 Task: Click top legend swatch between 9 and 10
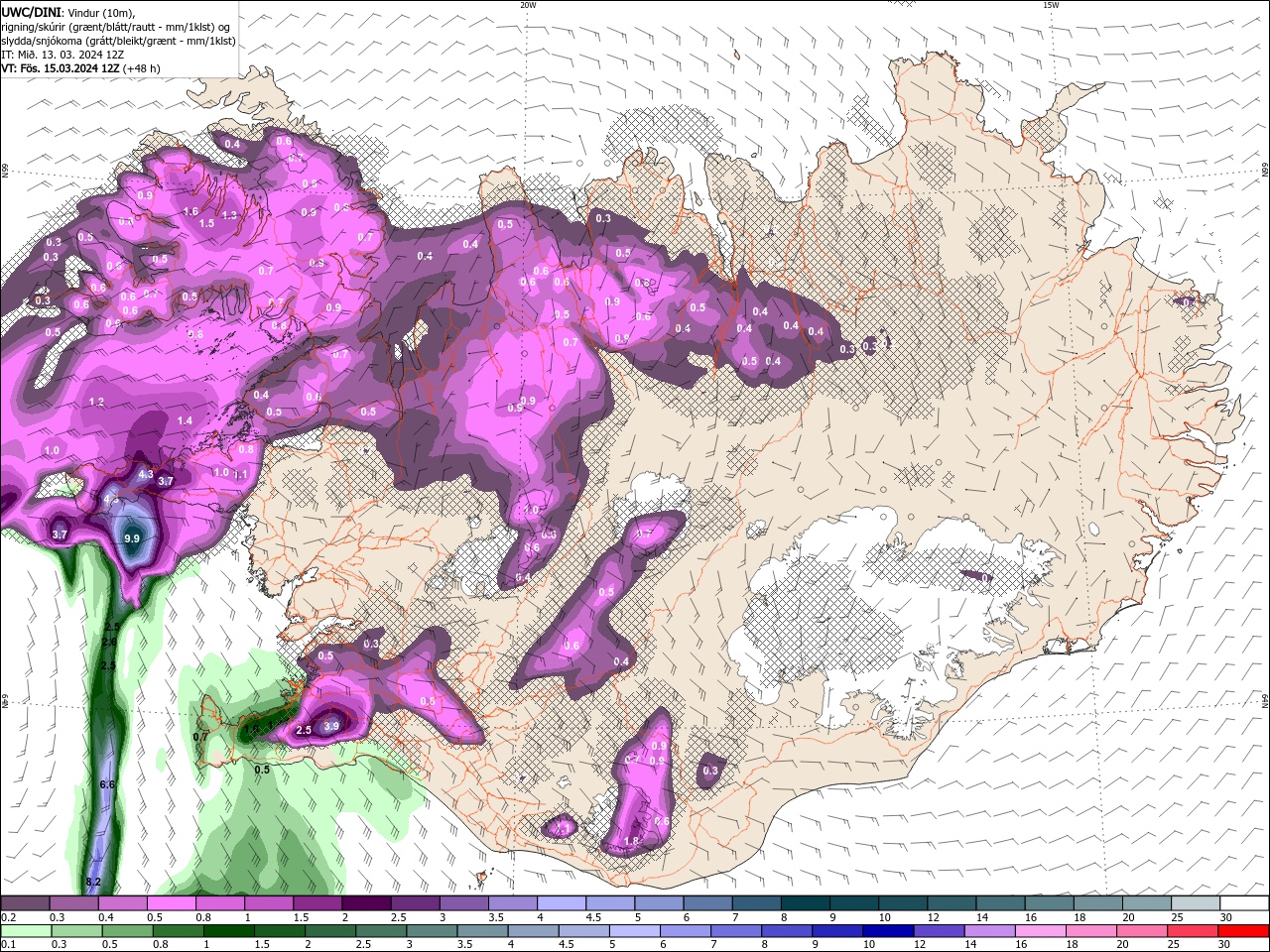854,903
